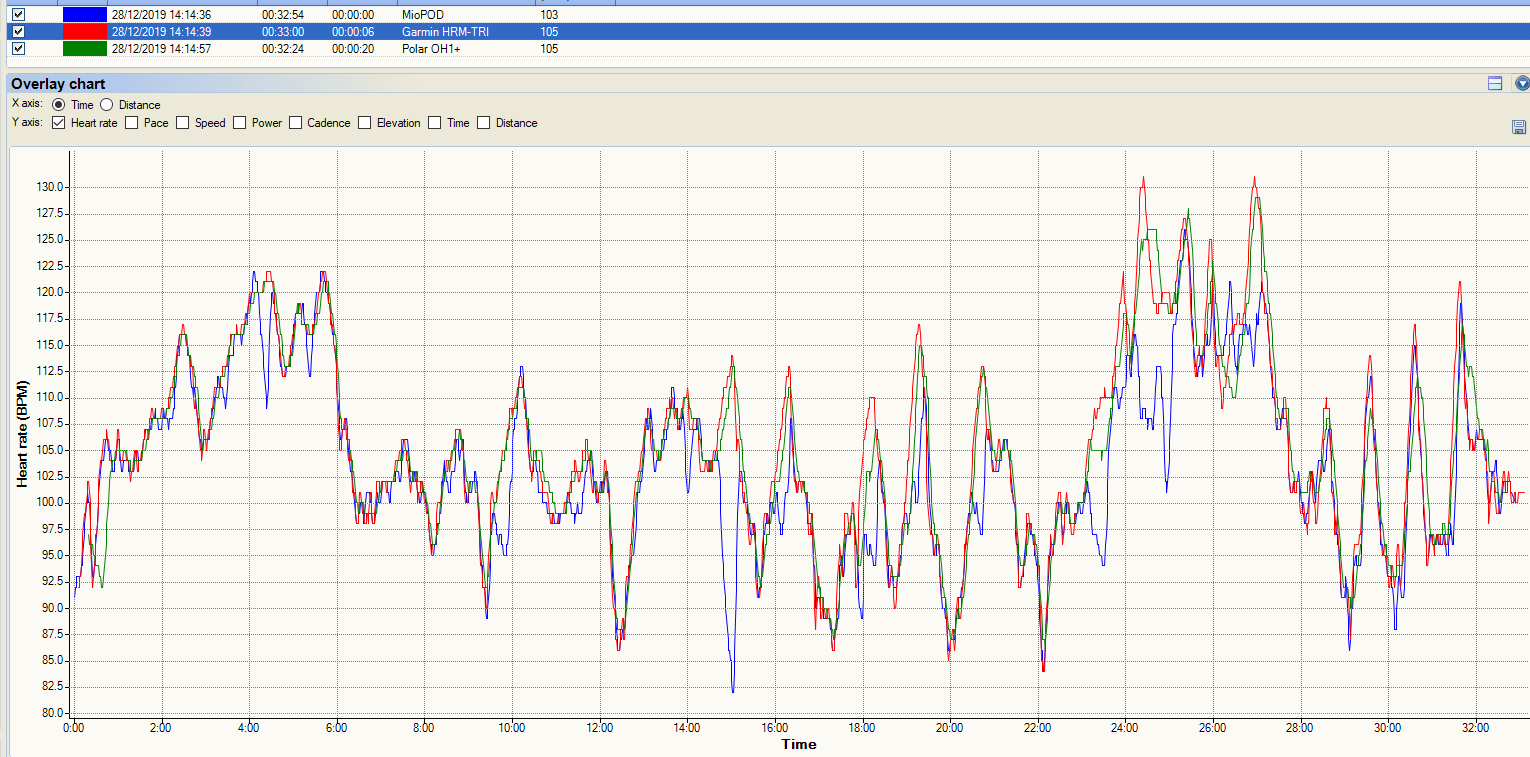The height and width of the screenshot is (757, 1530).
Task: Select Time radio button for X axis
Action: pyautogui.click(x=58, y=105)
